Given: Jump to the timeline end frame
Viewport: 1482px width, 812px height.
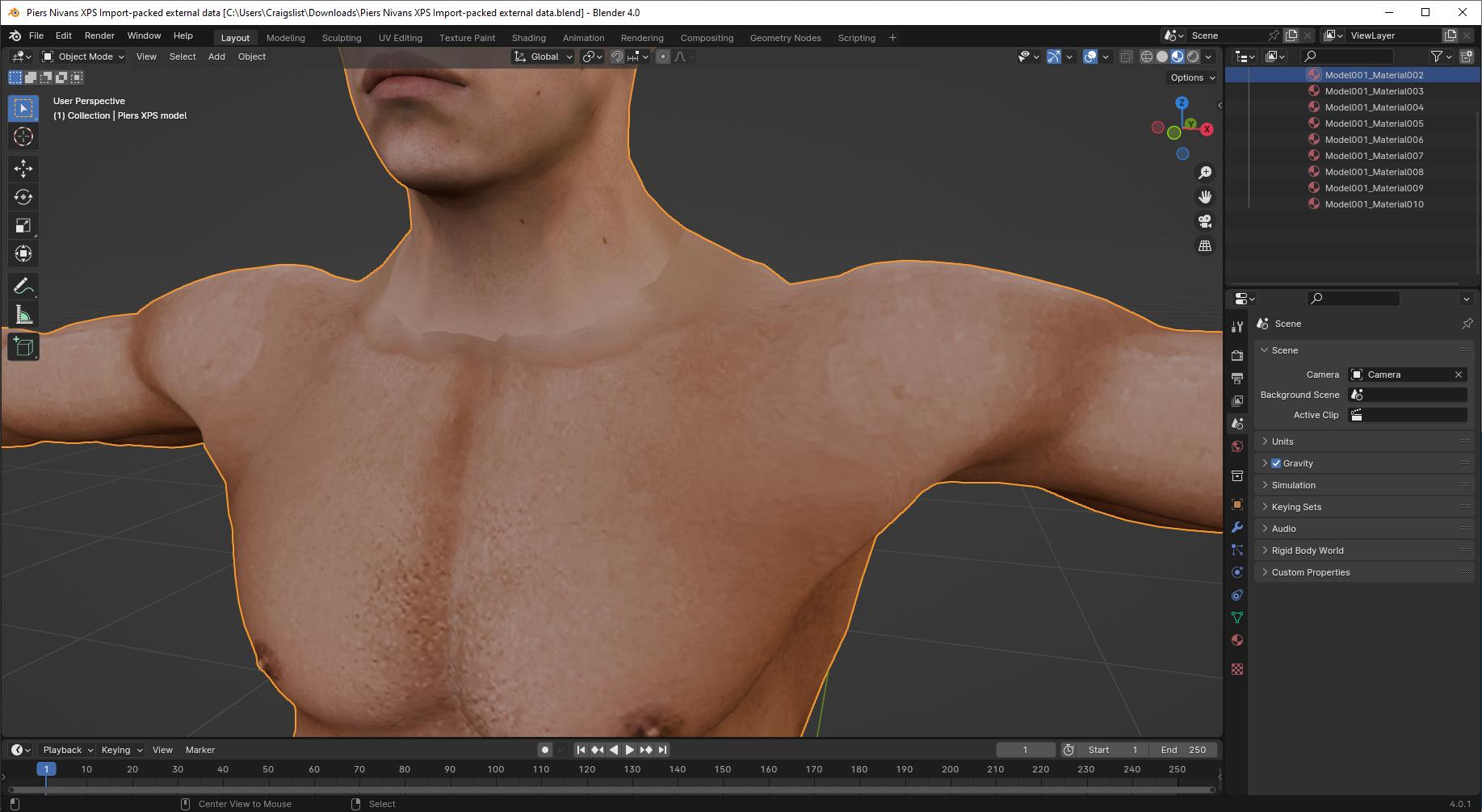Looking at the screenshot, I should tap(663, 750).
